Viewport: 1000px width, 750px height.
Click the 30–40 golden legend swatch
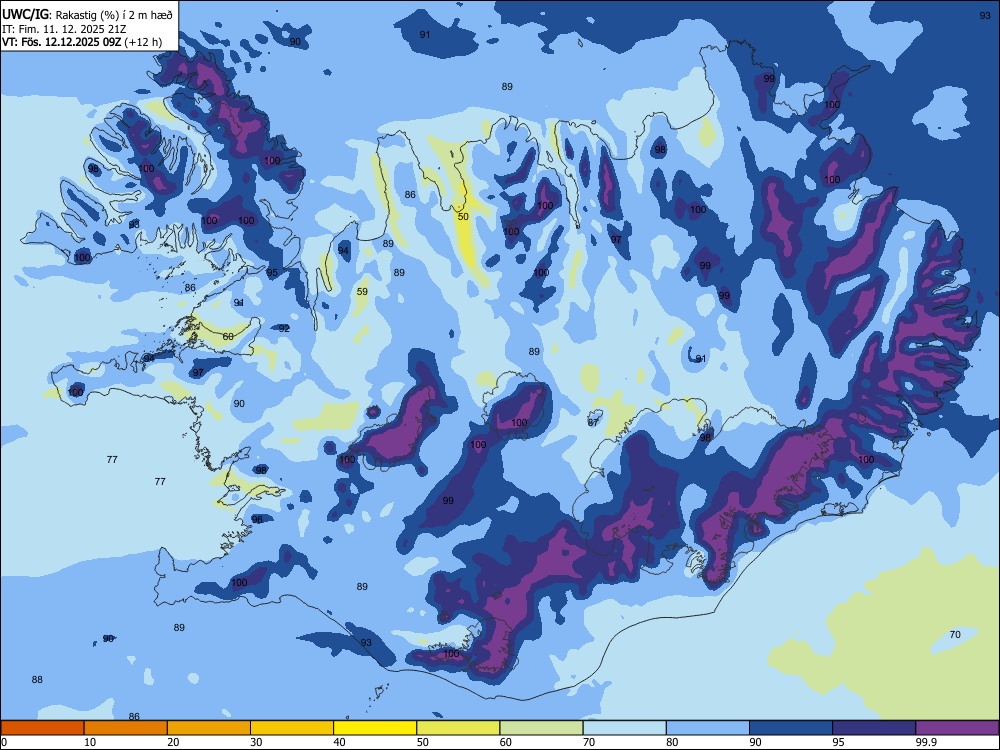[292, 728]
